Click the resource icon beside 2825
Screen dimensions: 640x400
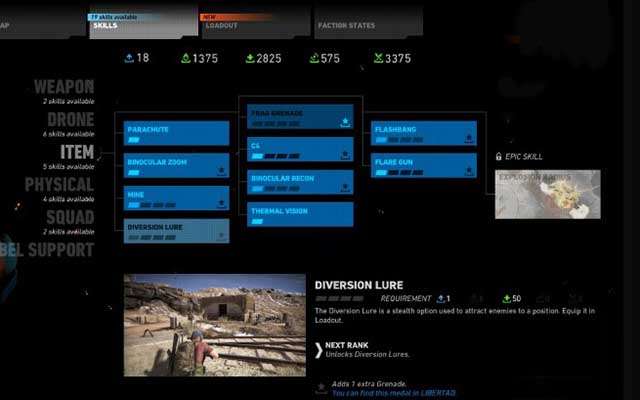(x=250, y=58)
